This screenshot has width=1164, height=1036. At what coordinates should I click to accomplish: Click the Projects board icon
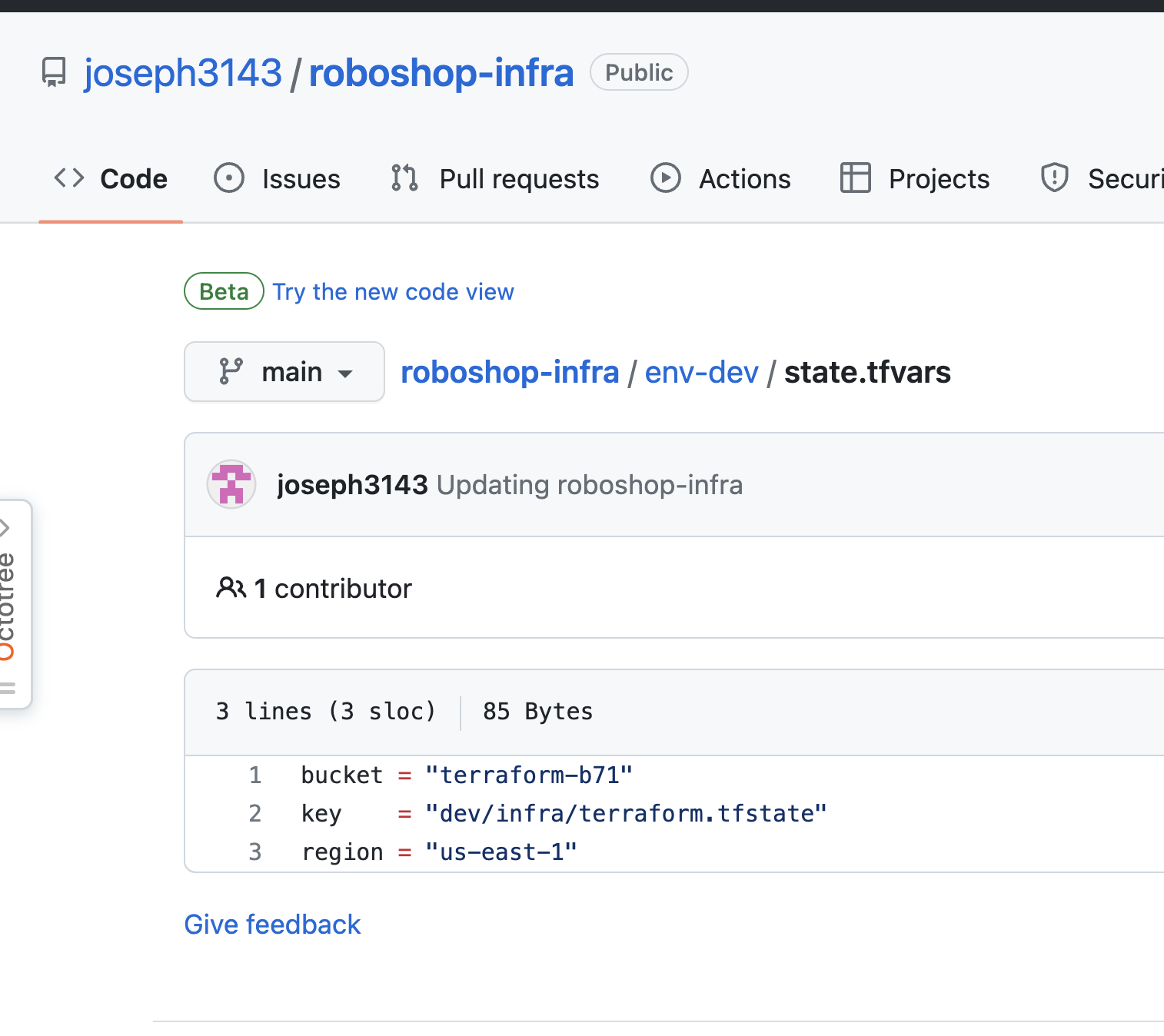[854, 178]
